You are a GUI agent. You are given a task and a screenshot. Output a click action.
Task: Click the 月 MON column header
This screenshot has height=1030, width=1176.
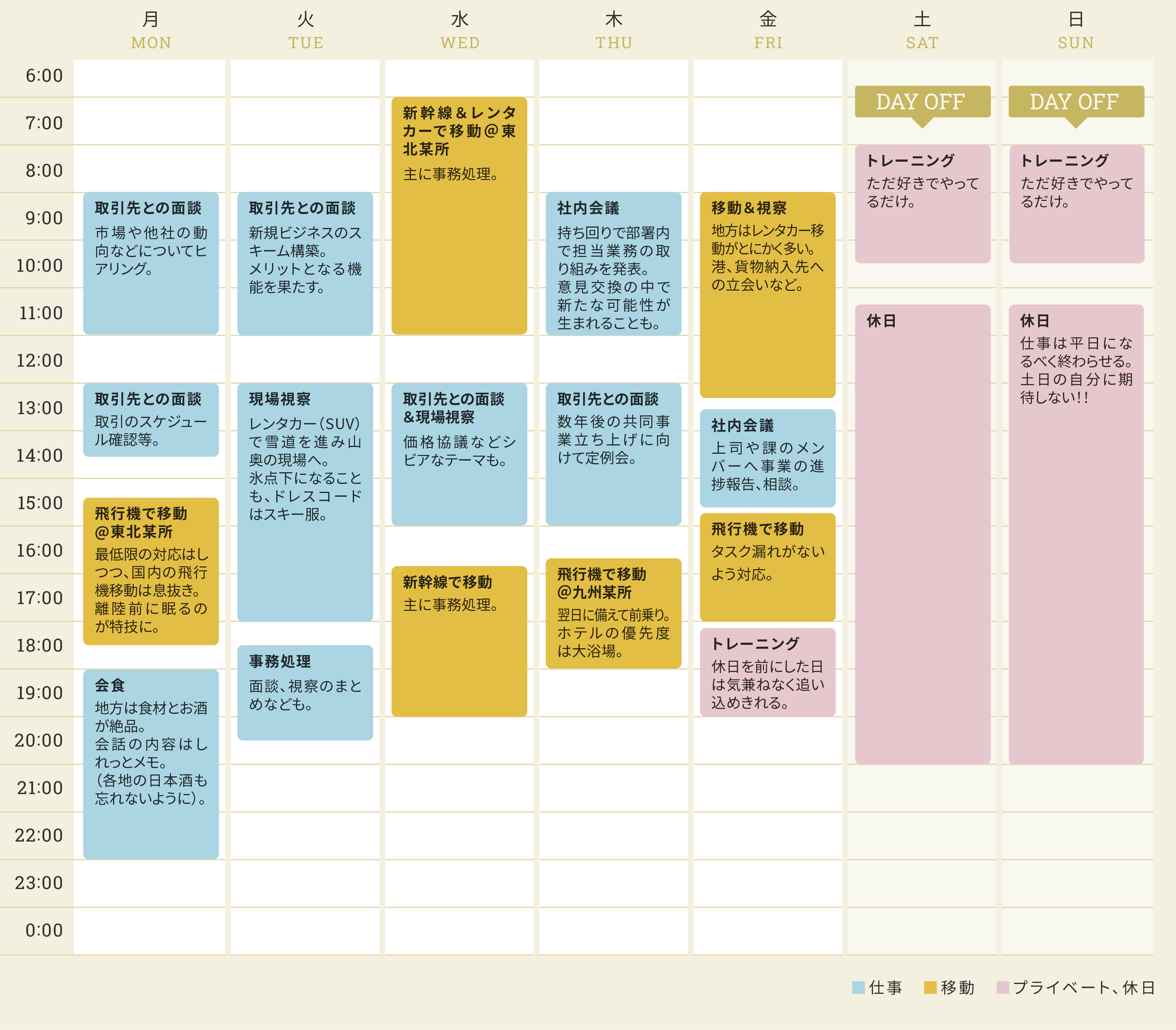point(151,31)
